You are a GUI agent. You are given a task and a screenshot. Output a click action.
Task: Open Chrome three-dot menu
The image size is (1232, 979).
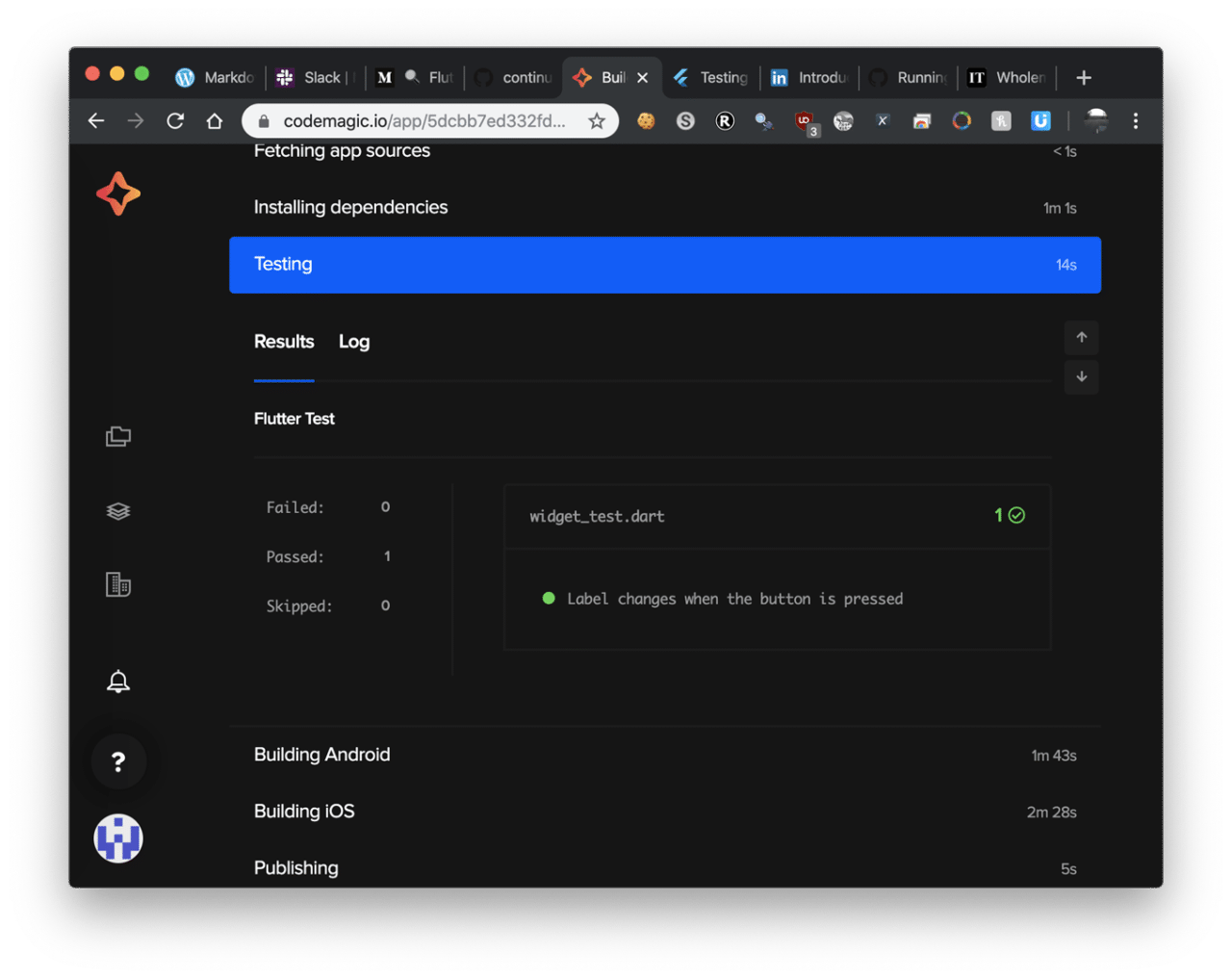tap(1136, 120)
